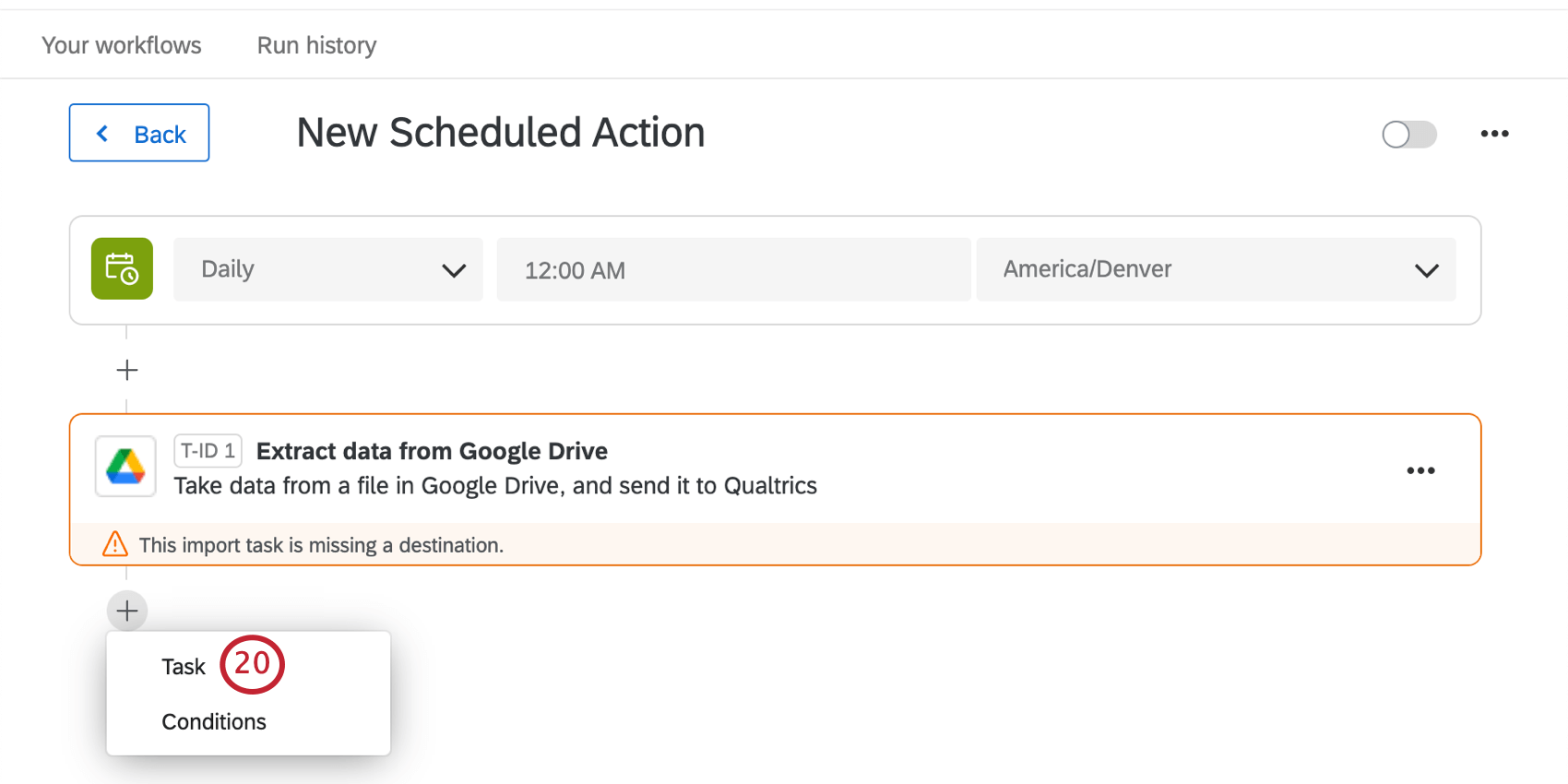Select Task from the add menu
The height and width of the screenshot is (784, 1568).
(x=184, y=667)
